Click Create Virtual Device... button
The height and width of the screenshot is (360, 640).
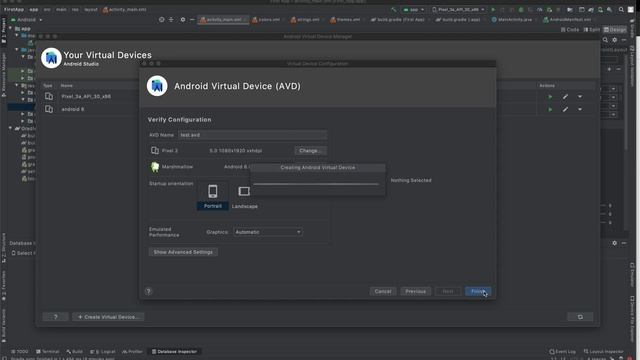(108, 317)
